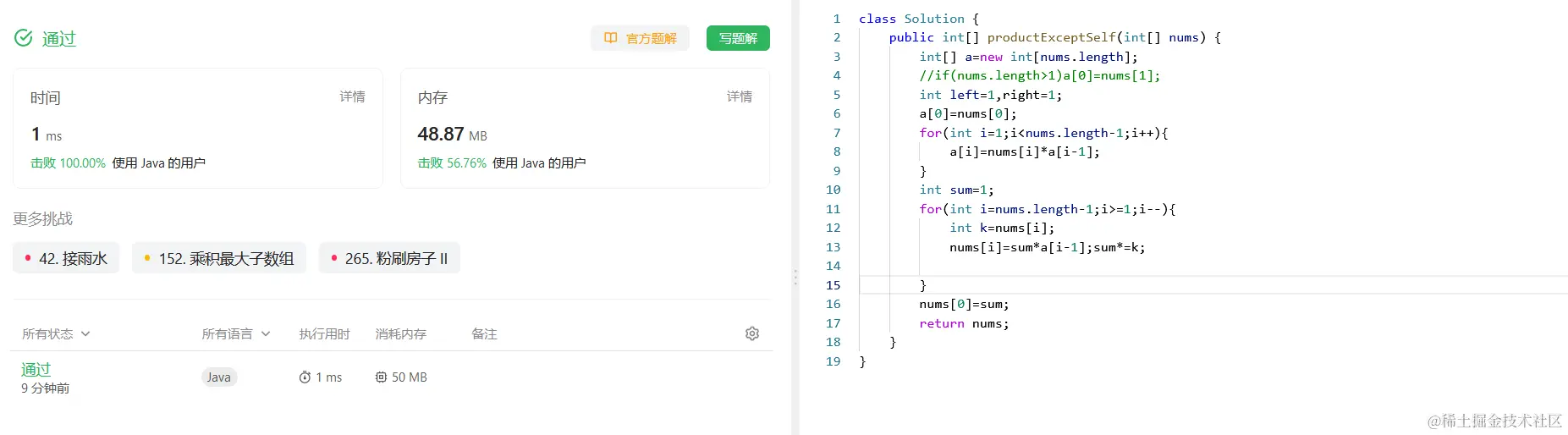Click the line 'int k=nums[i];'

pos(1002,228)
